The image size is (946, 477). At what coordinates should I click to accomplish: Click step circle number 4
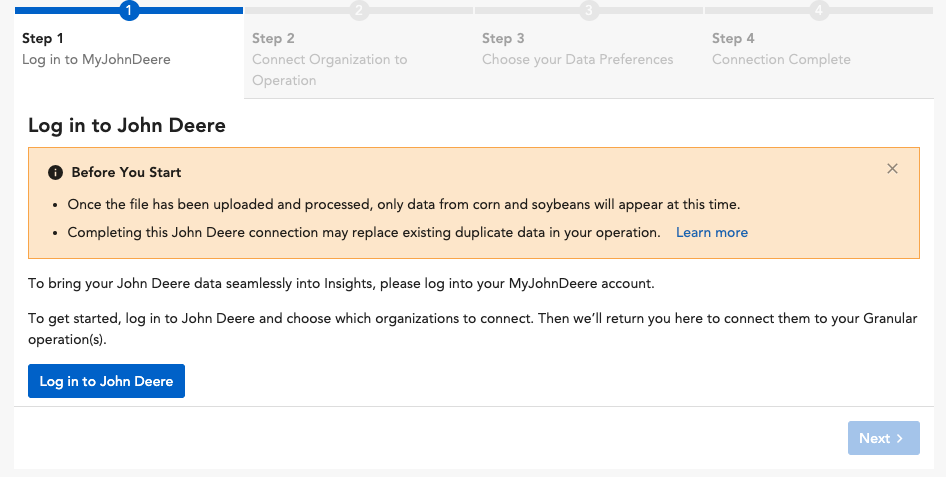(x=819, y=10)
